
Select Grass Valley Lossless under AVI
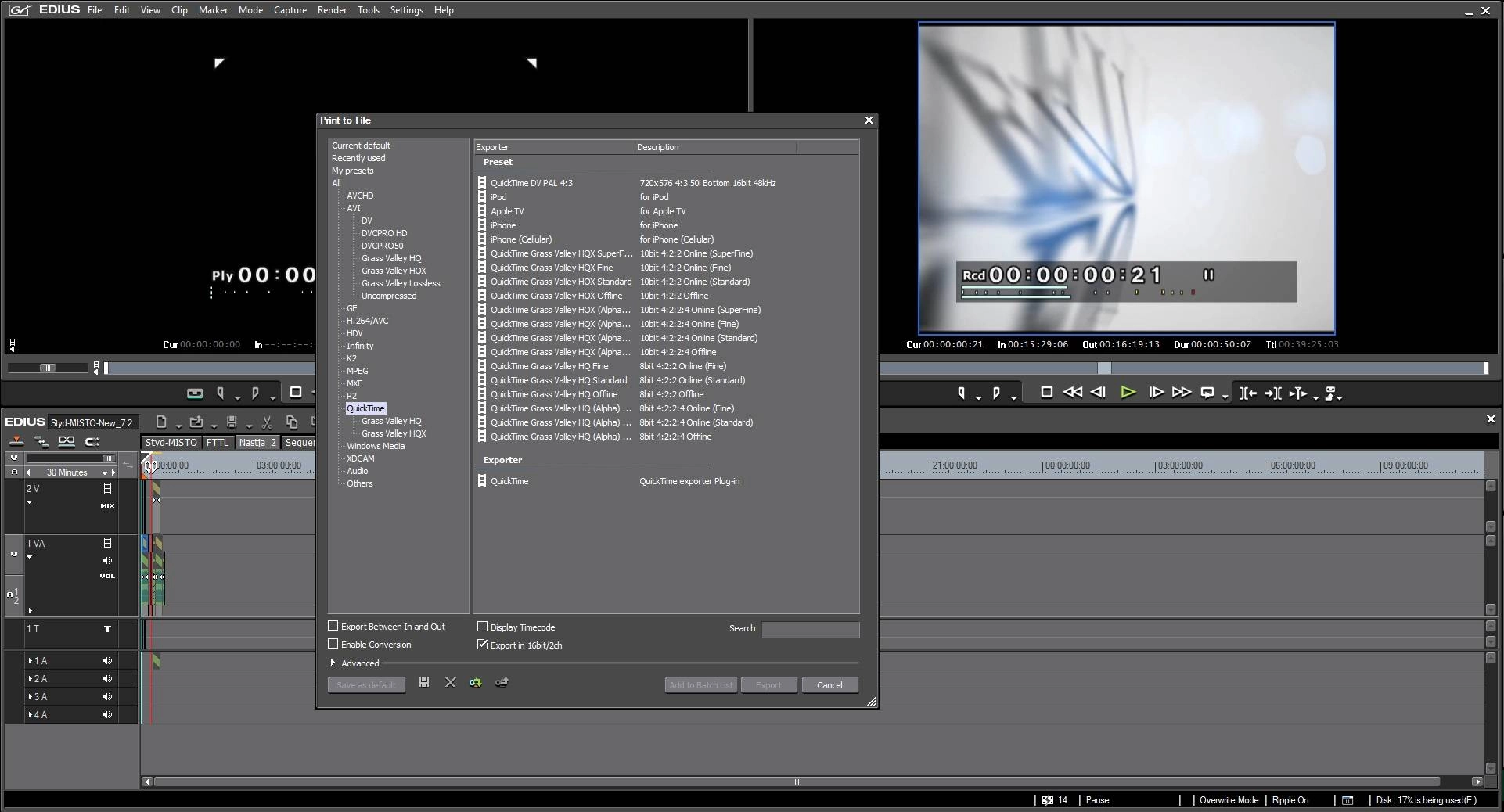[x=401, y=283]
